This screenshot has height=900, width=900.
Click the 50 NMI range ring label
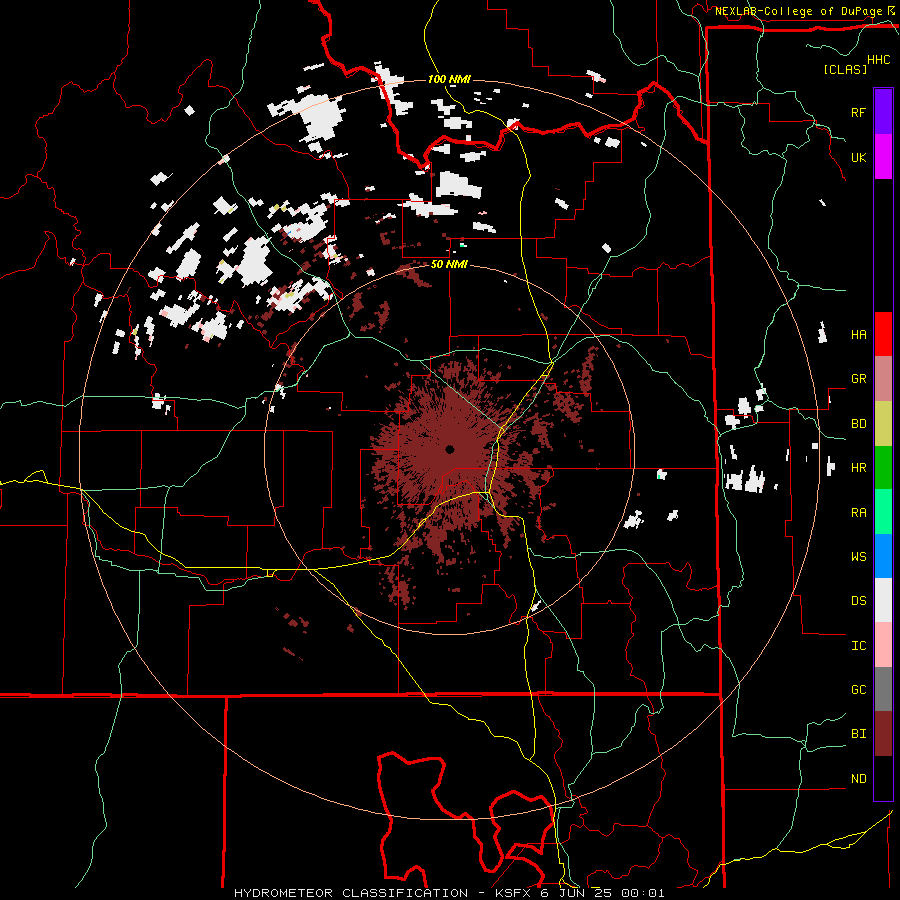[x=449, y=265]
